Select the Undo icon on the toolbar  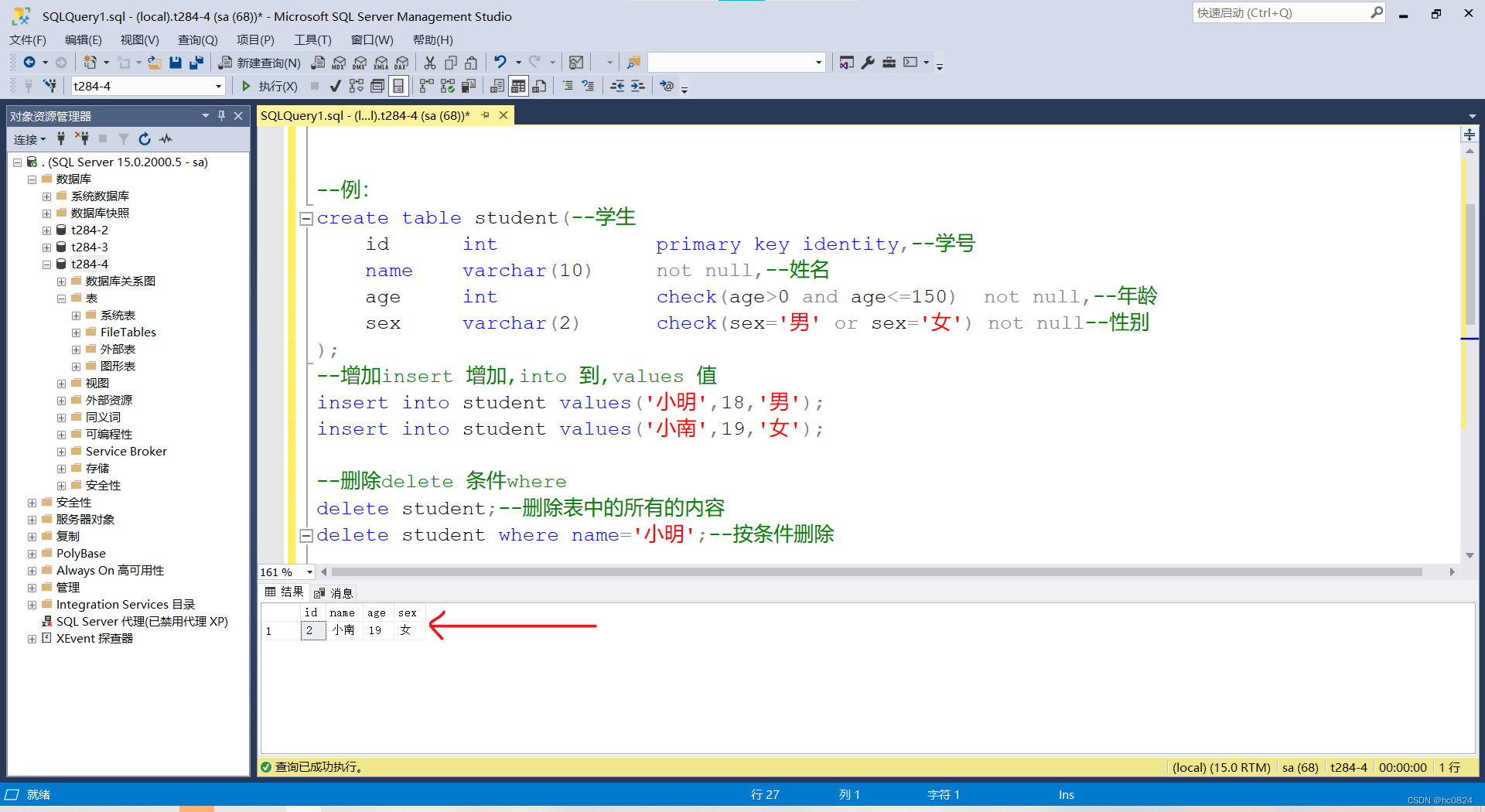(x=501, y=63)
